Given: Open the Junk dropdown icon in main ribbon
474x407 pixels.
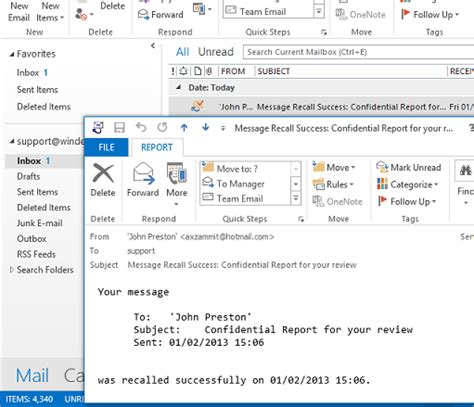Looking at the screenshot, I should tap(84, 14).
